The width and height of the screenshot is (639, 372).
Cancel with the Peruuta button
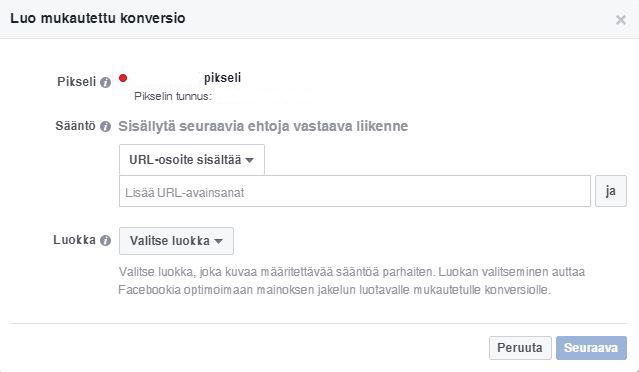(x=520, y=348)
